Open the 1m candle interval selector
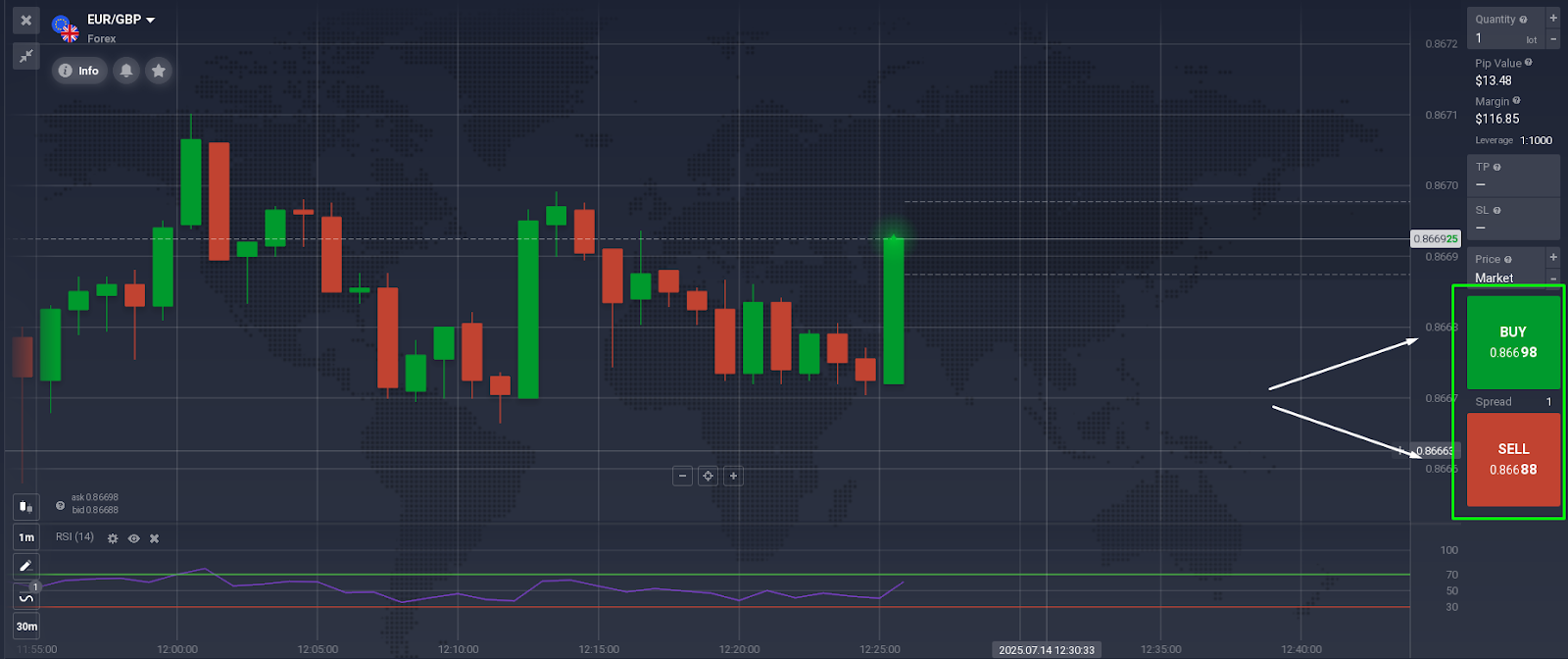This screenshot has width=1568, height=659. click(26, 537)
